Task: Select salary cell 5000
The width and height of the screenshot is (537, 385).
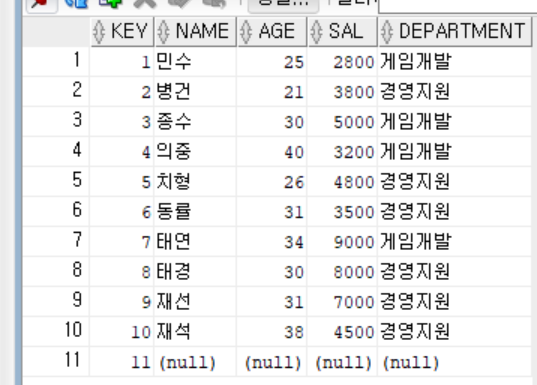Action: (342, 122)
